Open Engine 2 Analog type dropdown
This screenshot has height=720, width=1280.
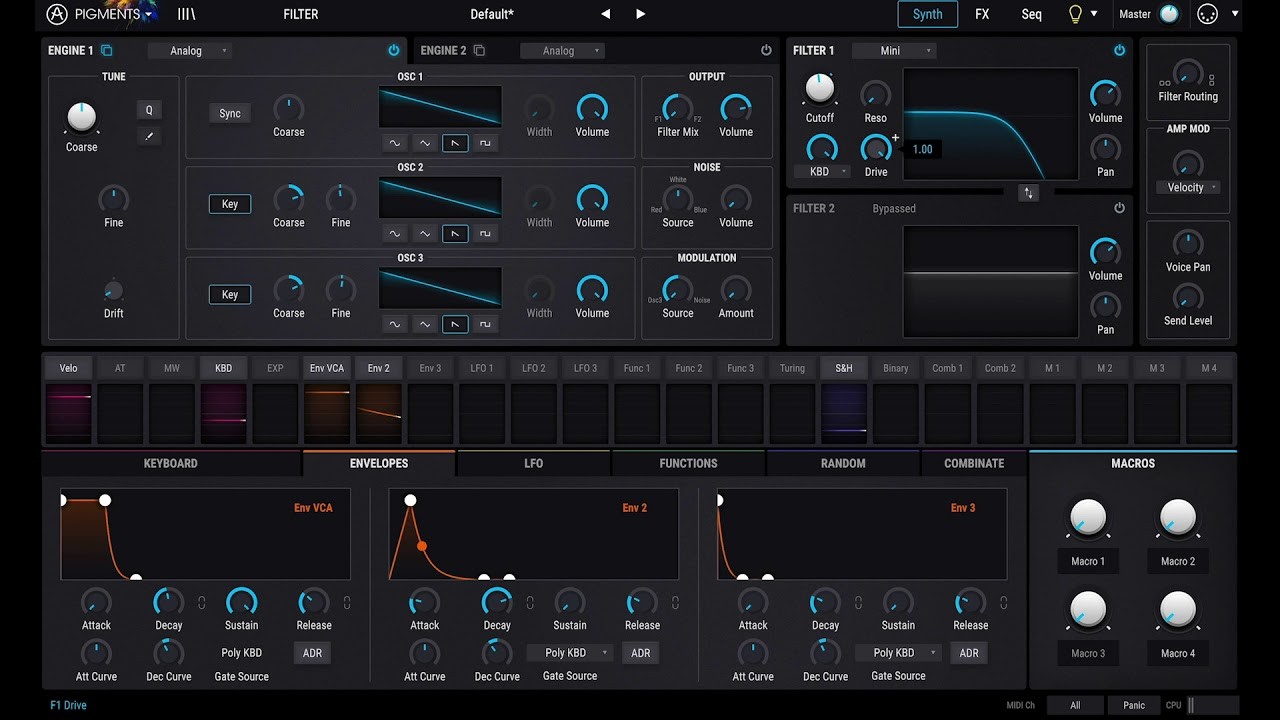562,51
